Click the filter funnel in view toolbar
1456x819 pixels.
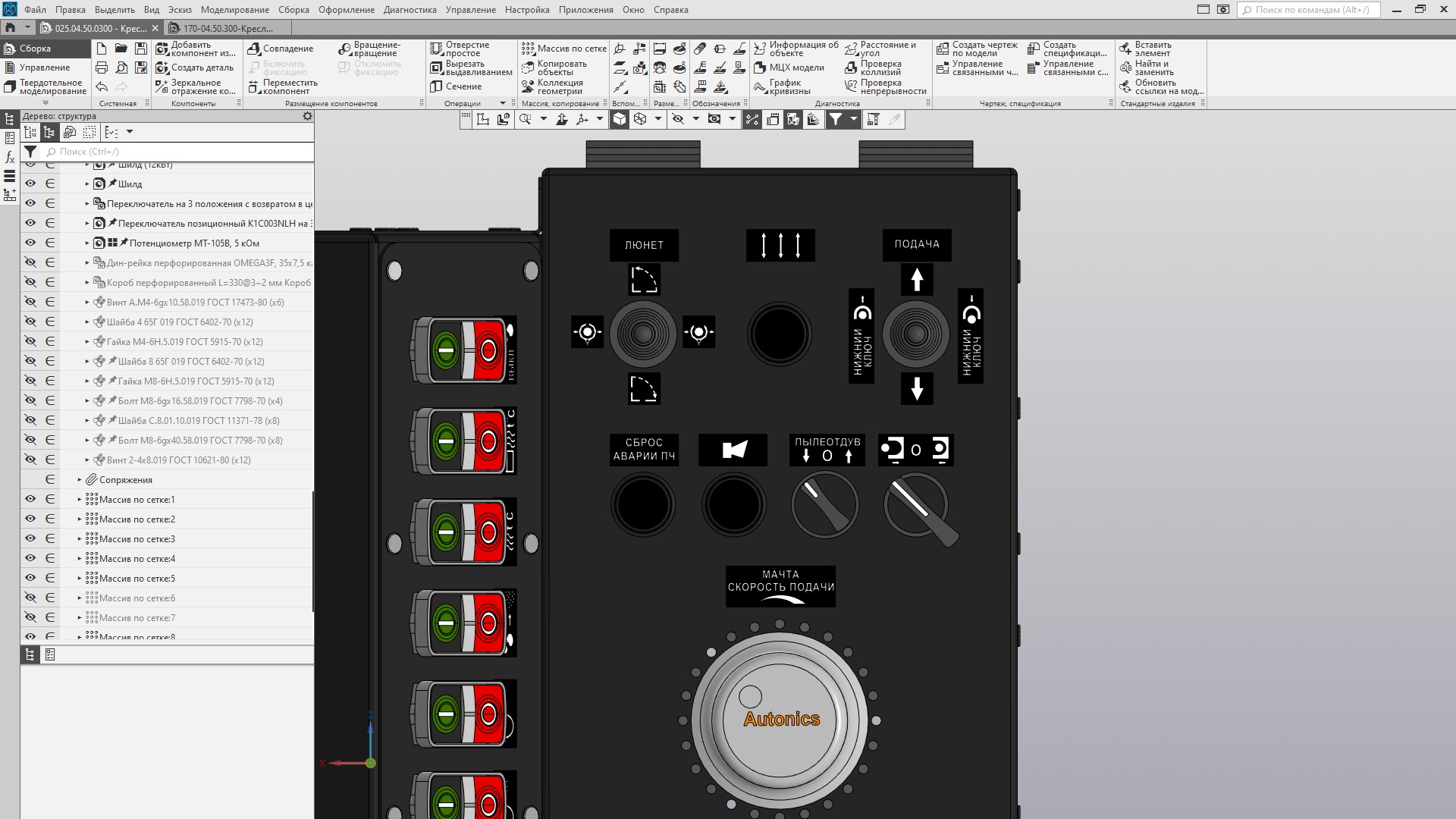[835, 119]
